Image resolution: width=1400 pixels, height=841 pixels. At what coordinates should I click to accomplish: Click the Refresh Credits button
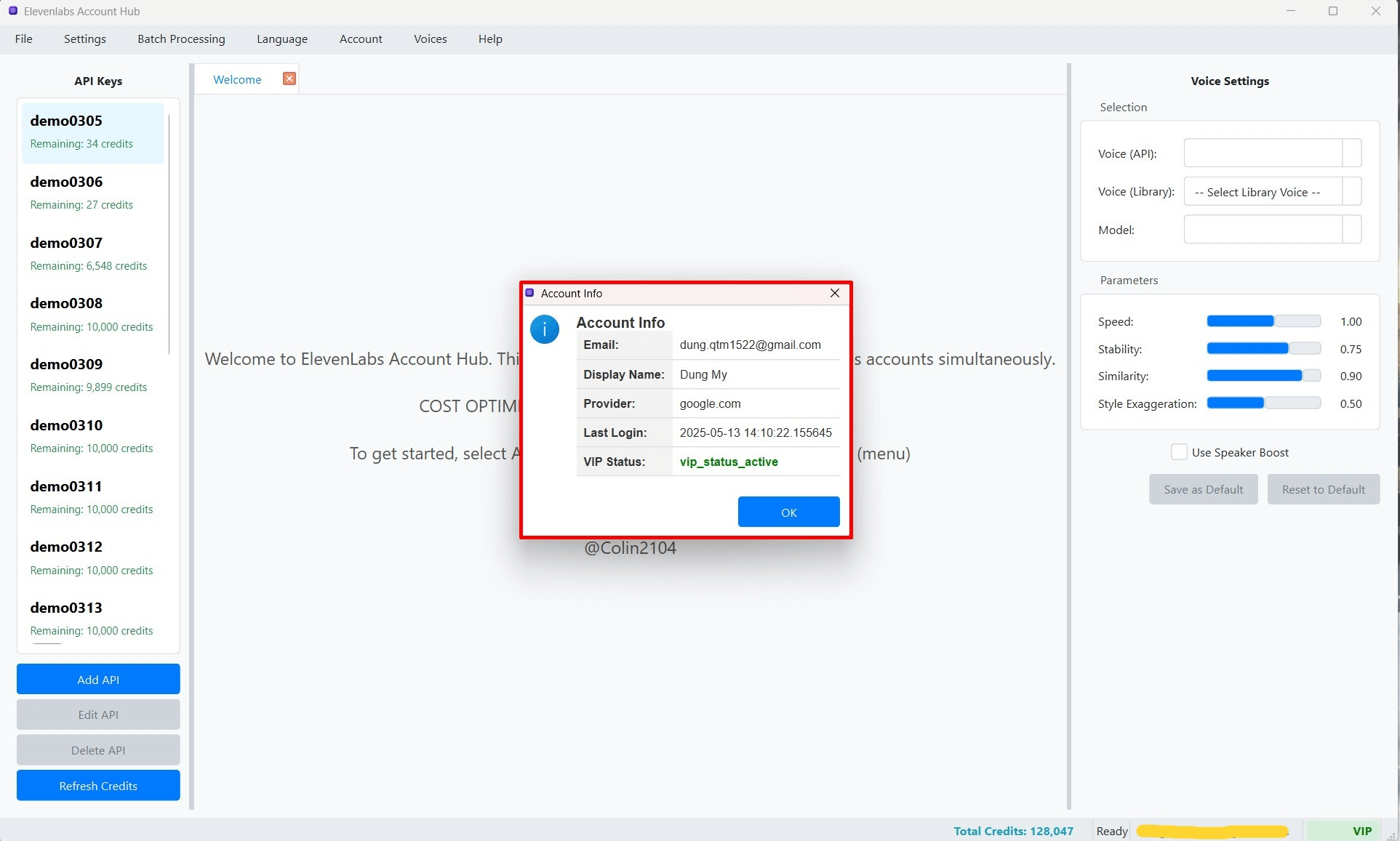coord(98,786)
